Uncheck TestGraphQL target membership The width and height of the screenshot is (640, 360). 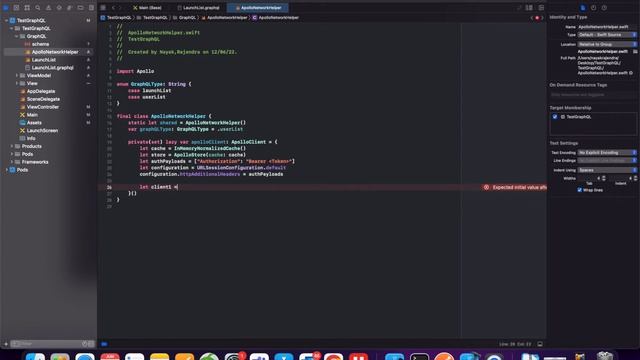(555, 117)
